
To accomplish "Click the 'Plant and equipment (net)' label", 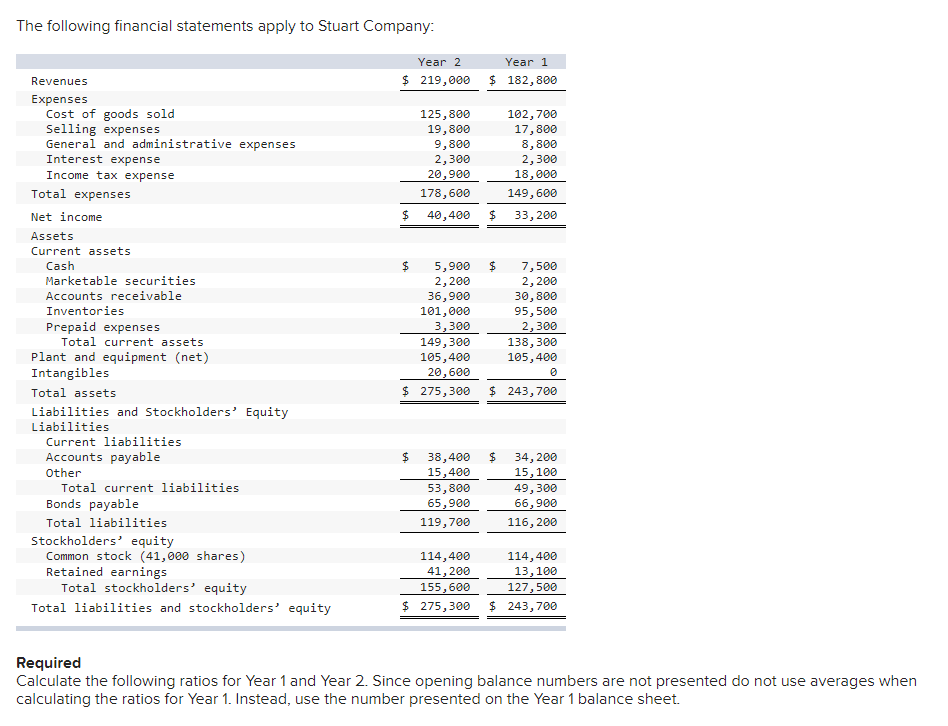I will coord(120,357).
